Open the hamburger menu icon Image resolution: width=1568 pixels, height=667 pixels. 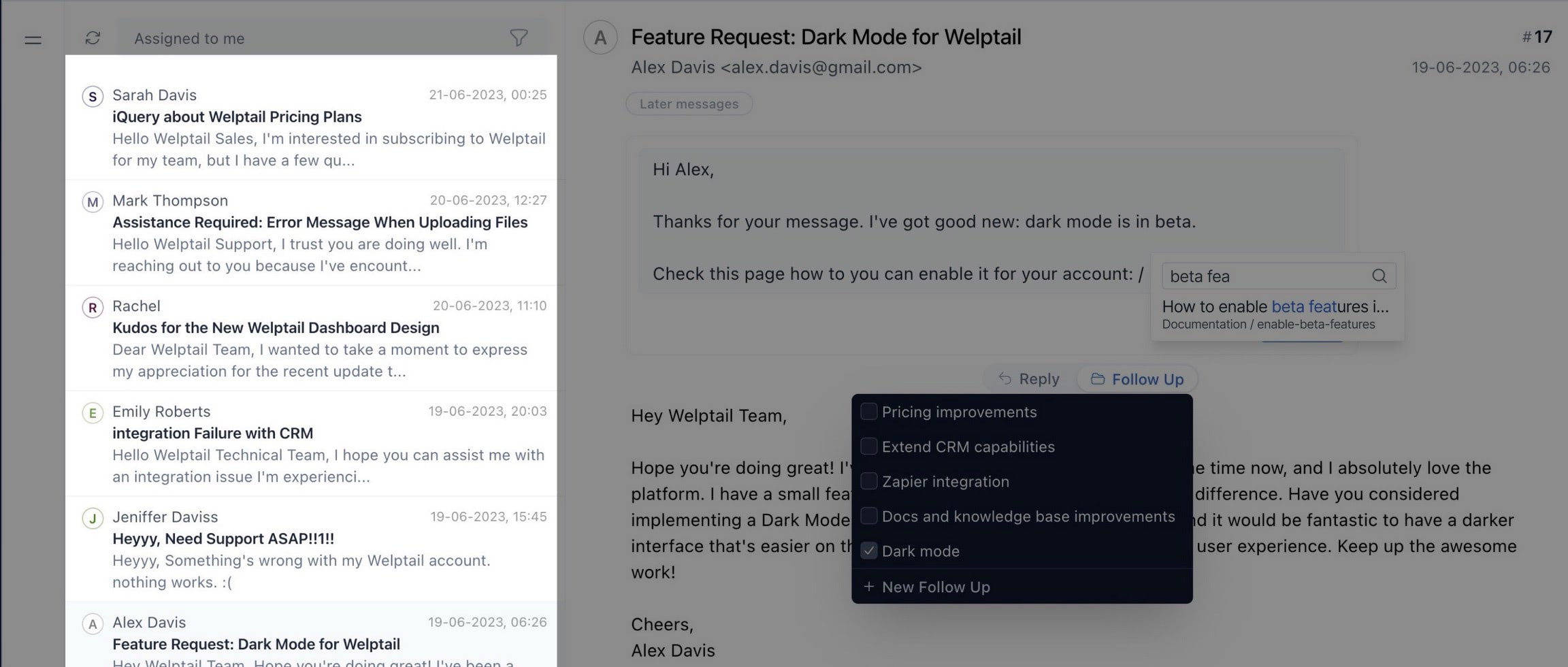click(33, 40)
